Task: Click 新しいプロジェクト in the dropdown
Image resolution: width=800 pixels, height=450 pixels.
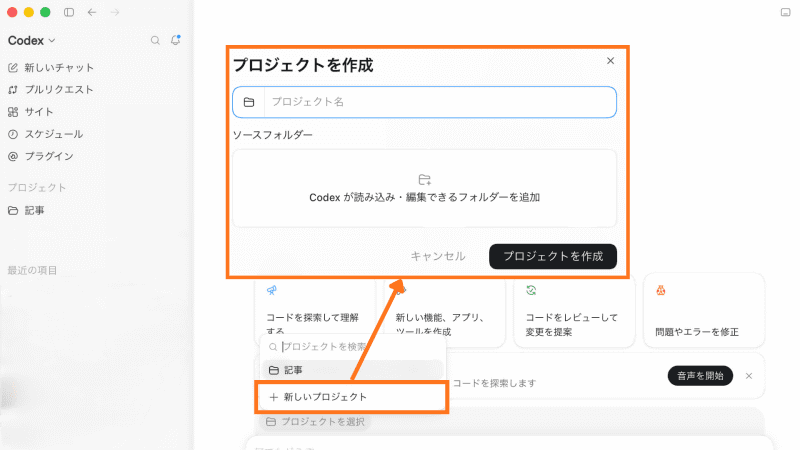Action: 352,397
